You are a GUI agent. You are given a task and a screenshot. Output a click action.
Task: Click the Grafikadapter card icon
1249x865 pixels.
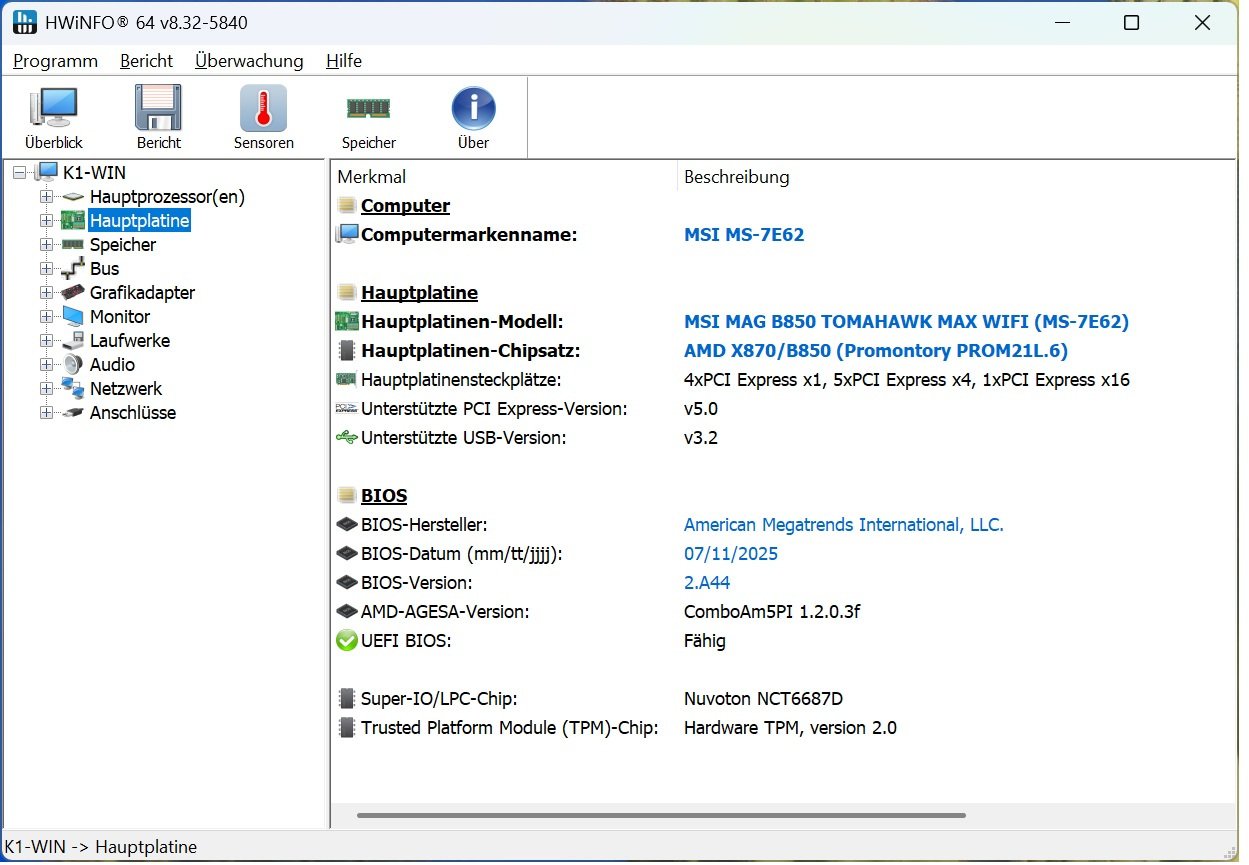coord(72,293)
